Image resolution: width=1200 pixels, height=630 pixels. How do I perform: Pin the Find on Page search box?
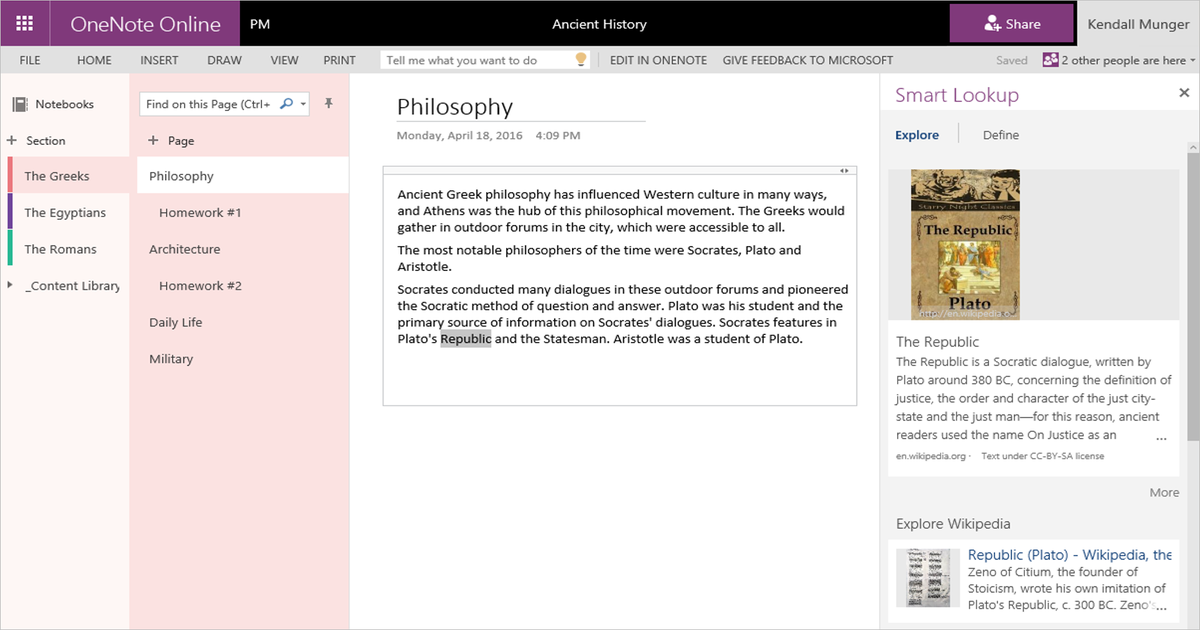pos(329,103)
